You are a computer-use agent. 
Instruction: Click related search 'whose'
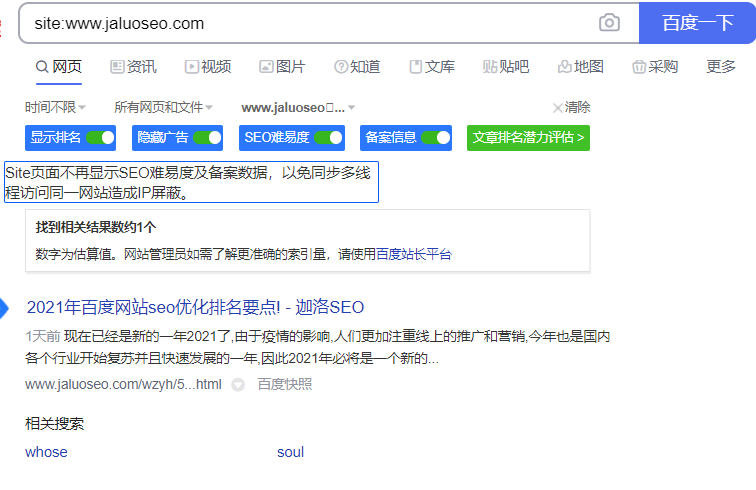pos(46,452)
